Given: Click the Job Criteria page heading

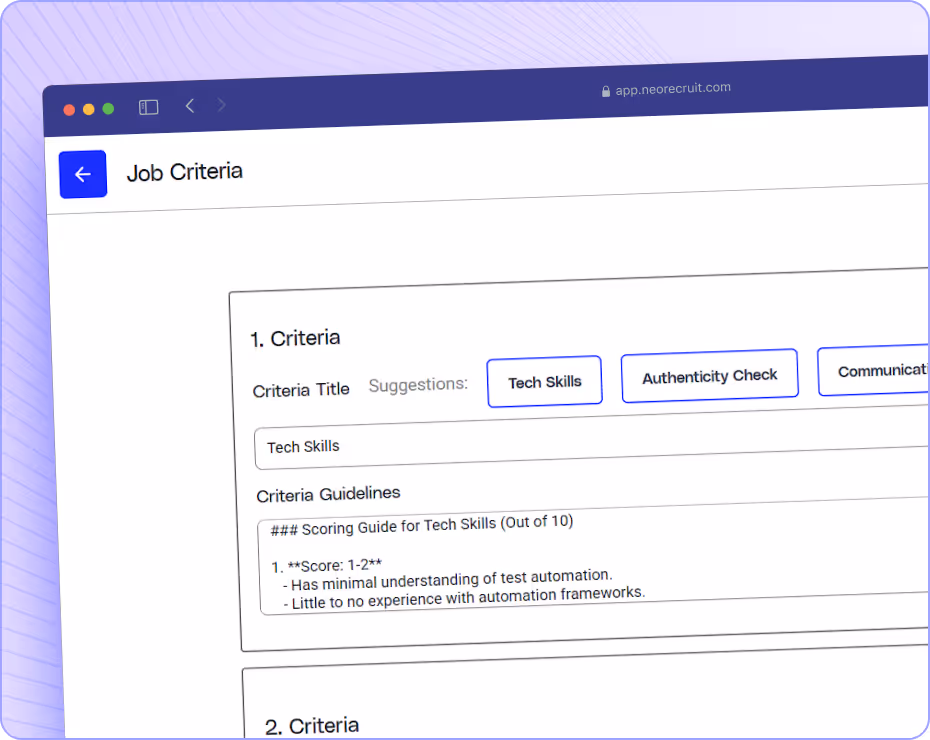Looking at the screenshot, I should pyautogui.click(x=184, y=173).
